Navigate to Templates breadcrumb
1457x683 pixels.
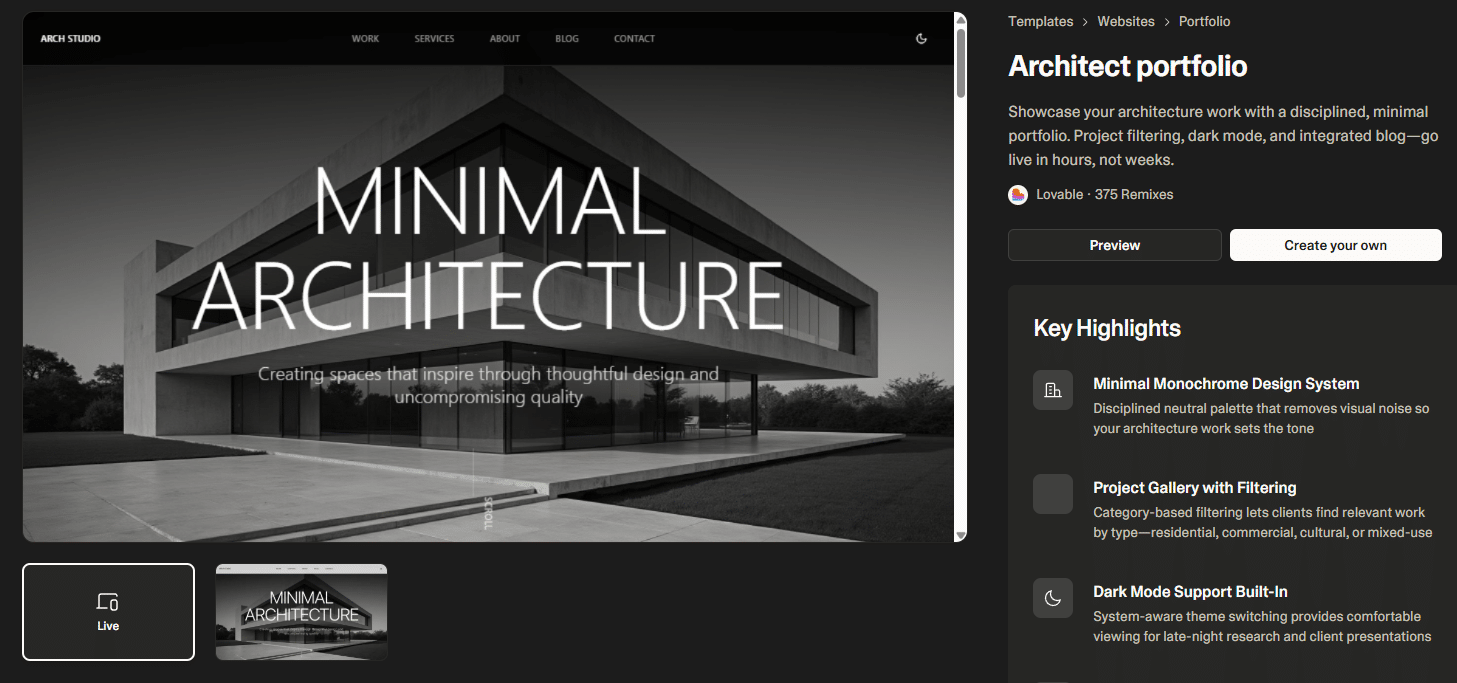point(1040,21)
